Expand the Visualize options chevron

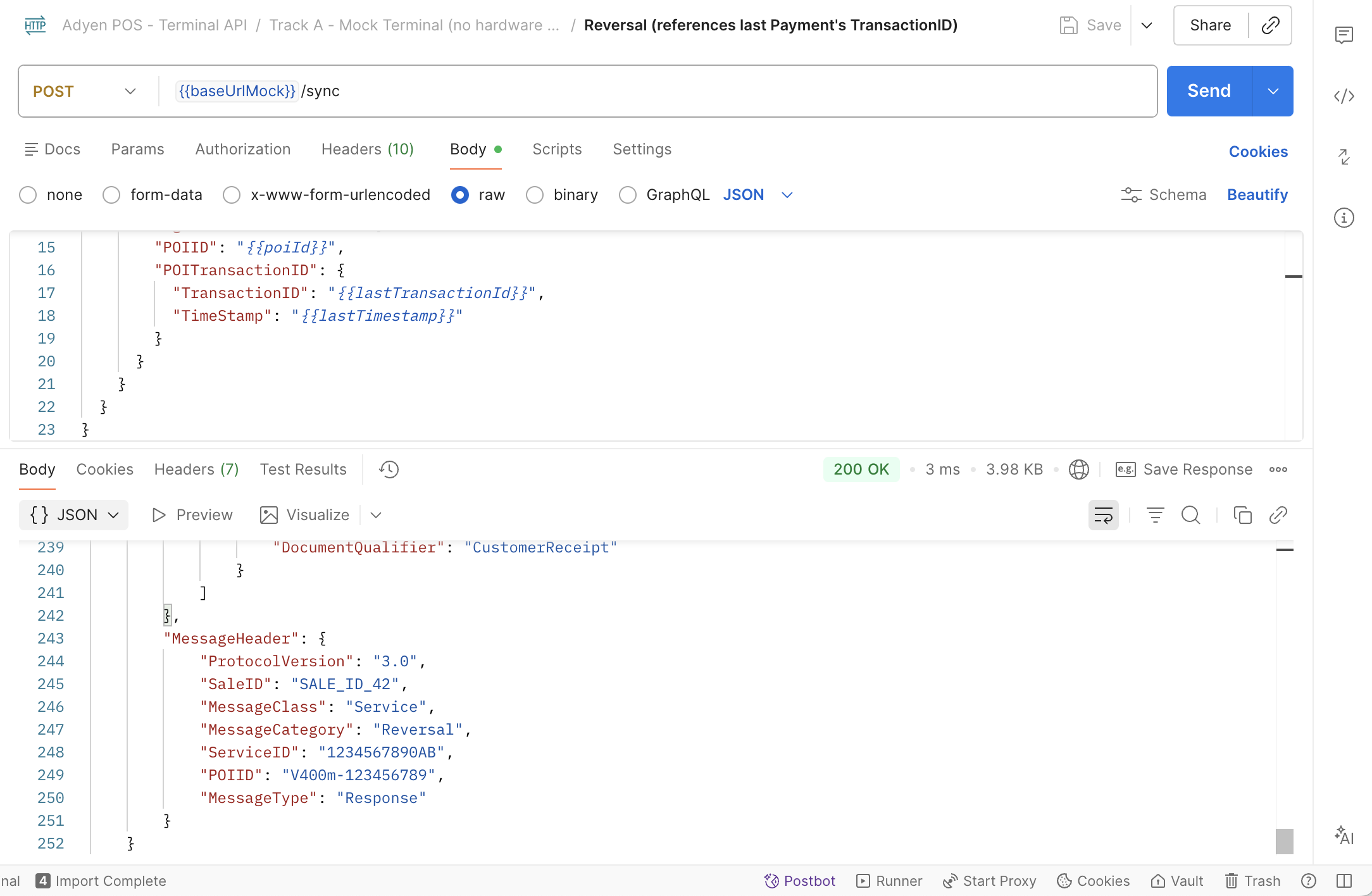coord(376,515)
